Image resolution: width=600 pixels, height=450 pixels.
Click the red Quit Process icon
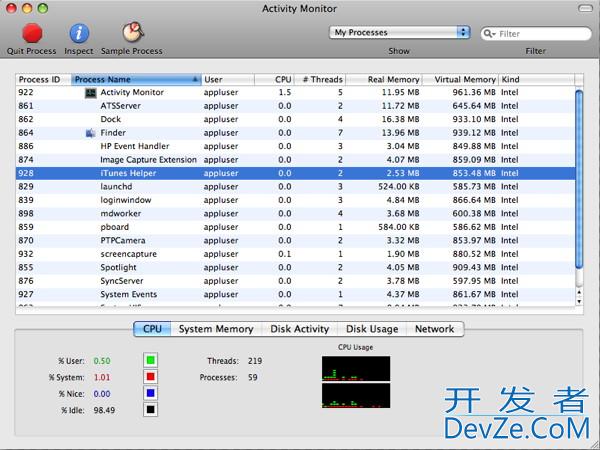click(32, 33)
